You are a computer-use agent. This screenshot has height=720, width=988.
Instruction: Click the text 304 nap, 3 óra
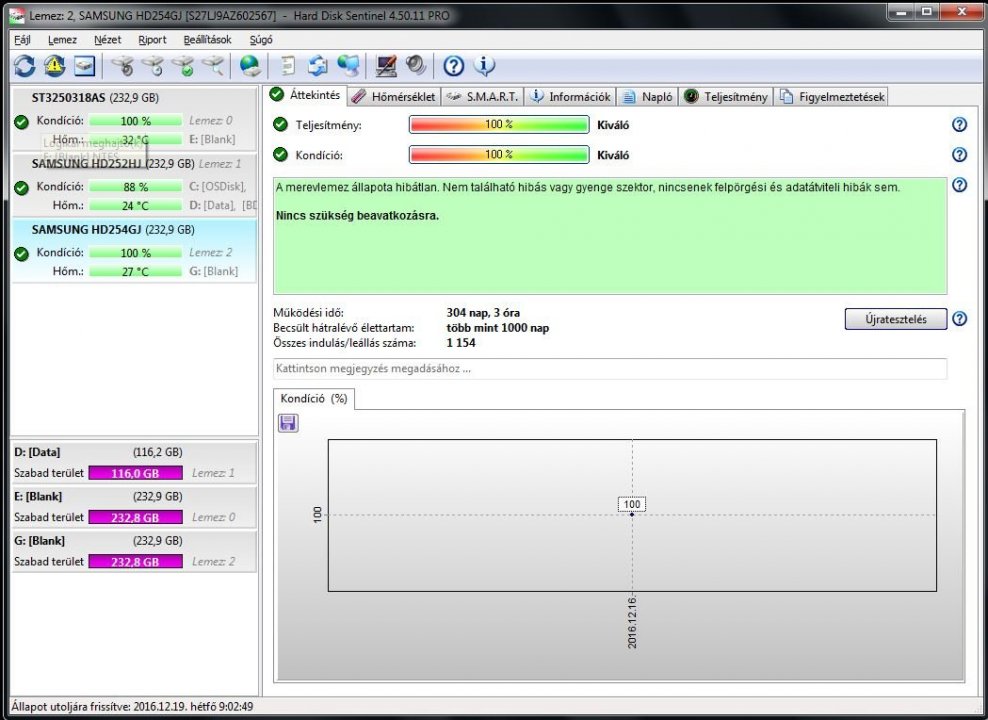pyautogui.click(x=483, y=312)
